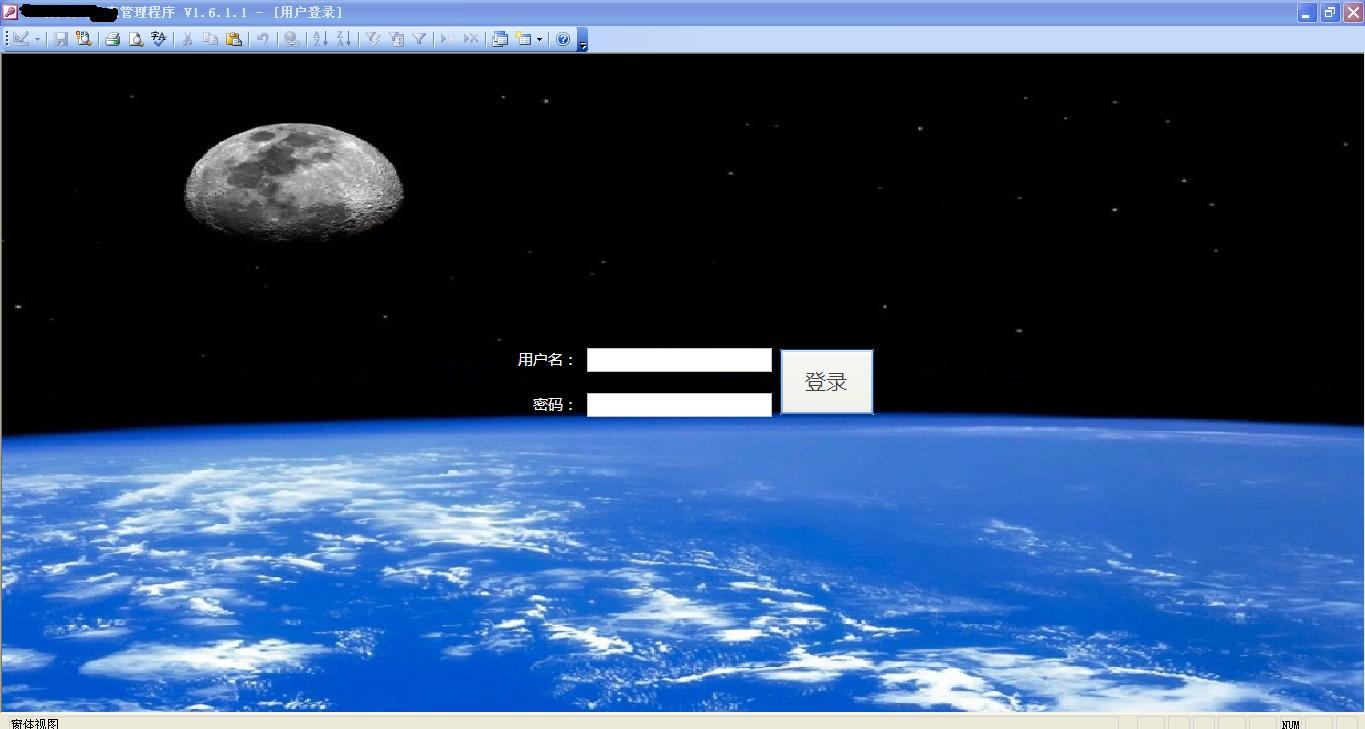Sort ascending with the A-Z icon
The width and height of the screenshot is (1365, 729).
click(x=320, y=39)
